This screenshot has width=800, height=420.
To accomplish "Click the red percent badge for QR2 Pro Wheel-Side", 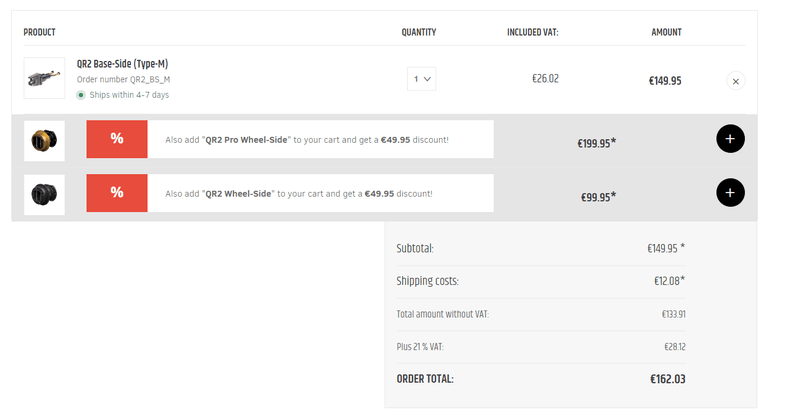I will tap(117, 139).
